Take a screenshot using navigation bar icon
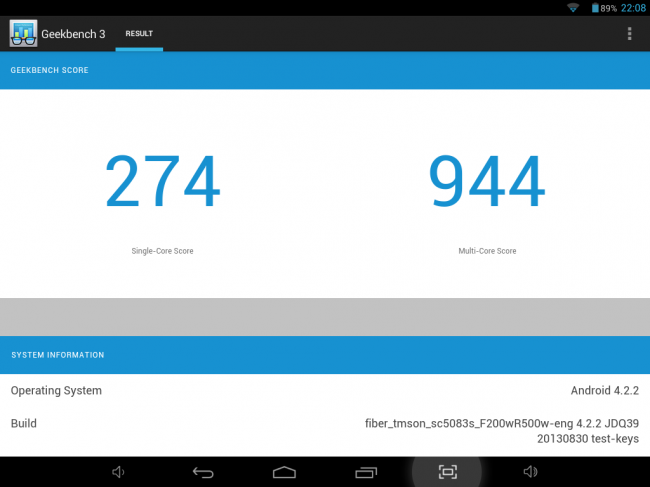This screenshot has height=487, width=650. coord(447,472)
